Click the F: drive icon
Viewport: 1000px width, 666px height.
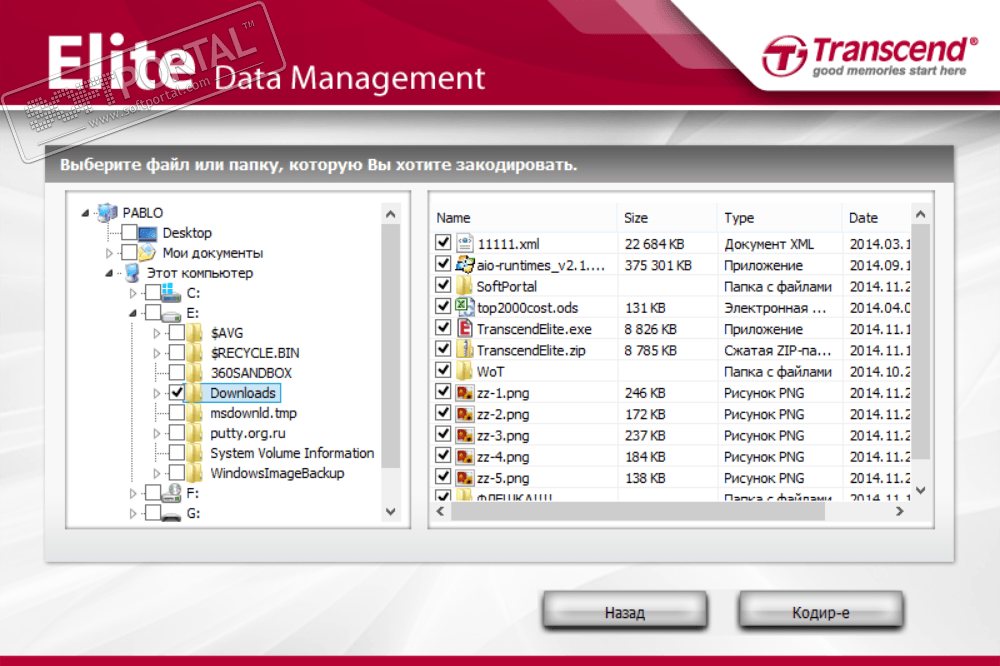(171, 493)
